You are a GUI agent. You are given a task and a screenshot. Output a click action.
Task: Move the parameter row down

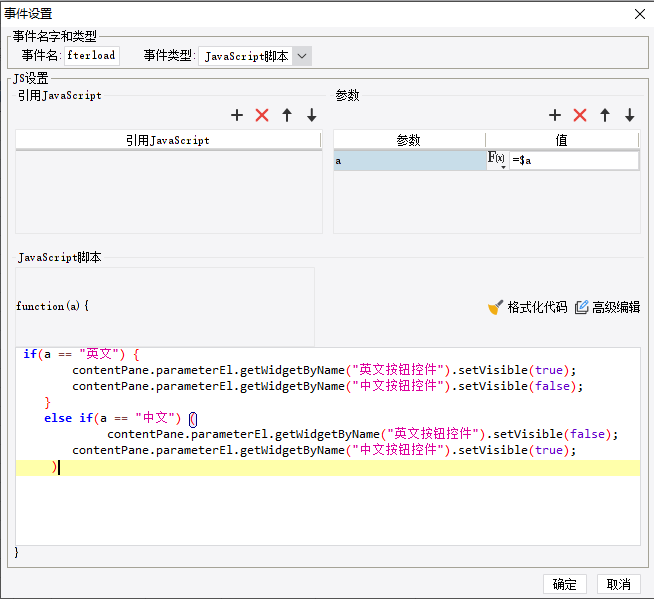point(630,116)
